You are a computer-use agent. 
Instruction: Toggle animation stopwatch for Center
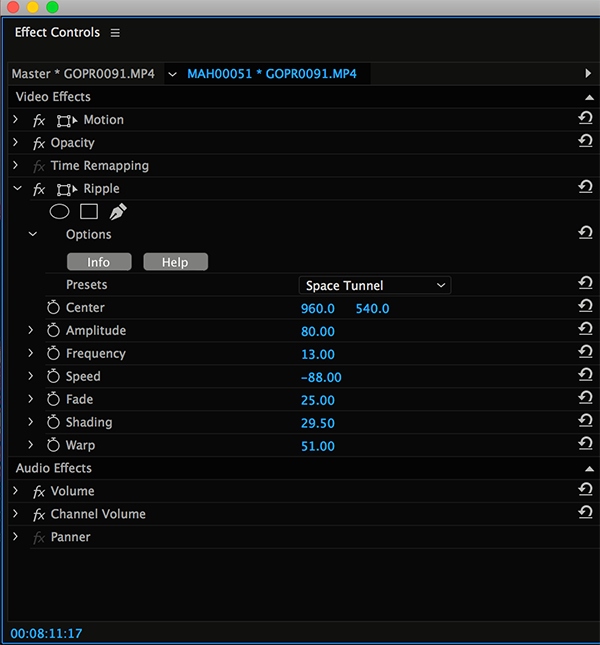tap(53, 308)
